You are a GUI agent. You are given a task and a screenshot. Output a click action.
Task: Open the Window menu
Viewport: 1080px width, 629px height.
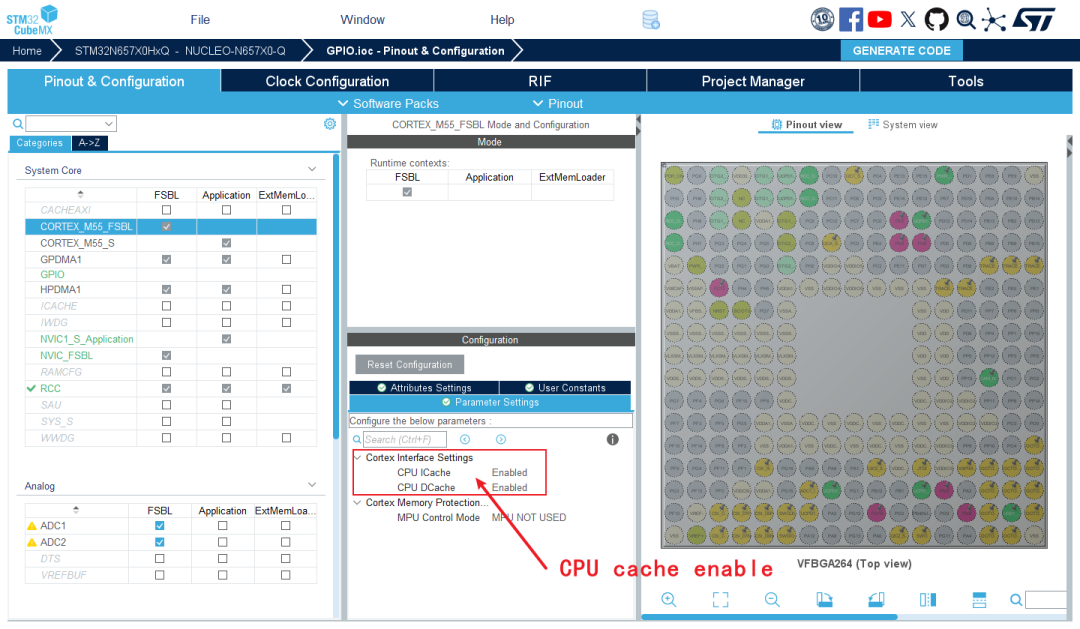(362, 19)
